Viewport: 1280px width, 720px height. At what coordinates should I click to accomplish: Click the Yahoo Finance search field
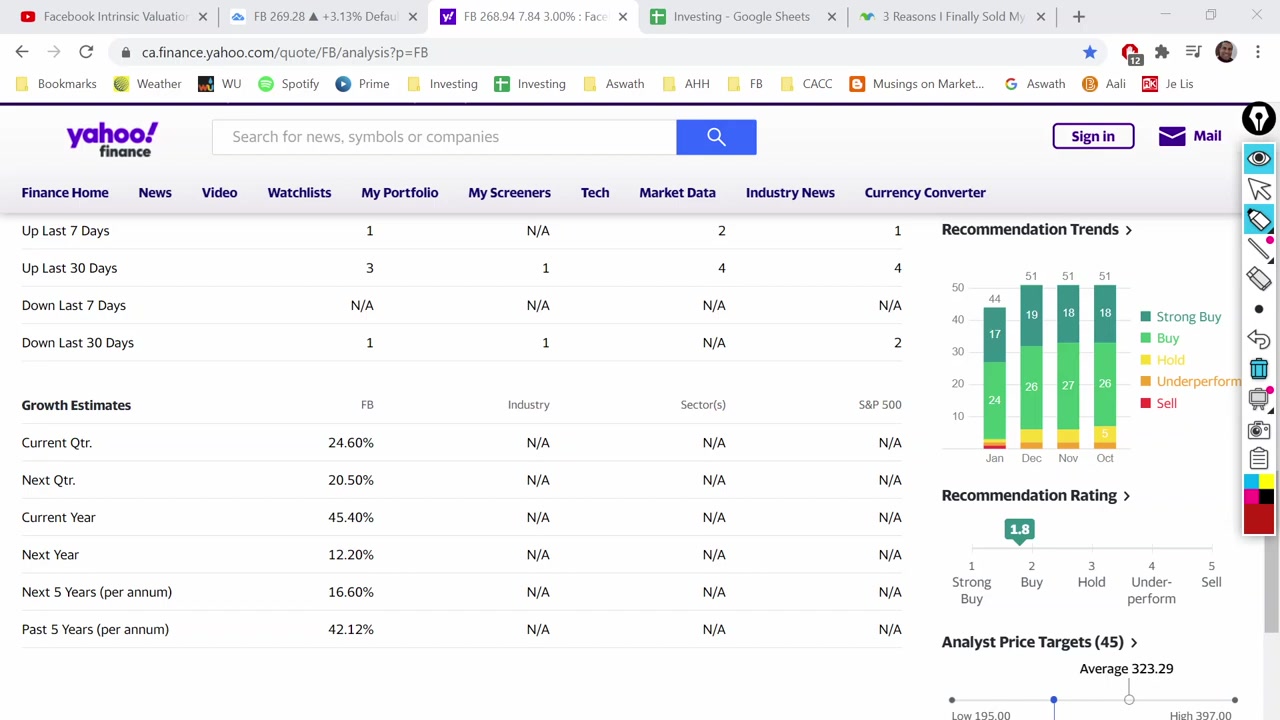point(444,137)
